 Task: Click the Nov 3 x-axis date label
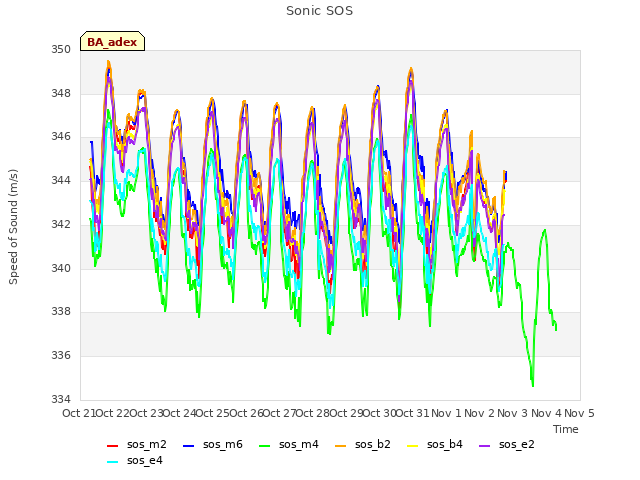pyautogui.click(x=513, y=413)
